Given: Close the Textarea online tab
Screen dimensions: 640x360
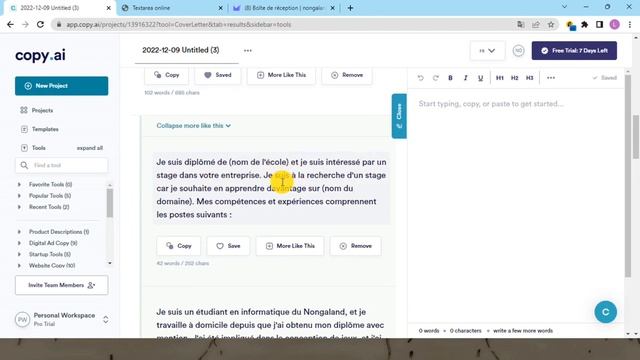Looking at the screenshot, I should coord(220,8).
